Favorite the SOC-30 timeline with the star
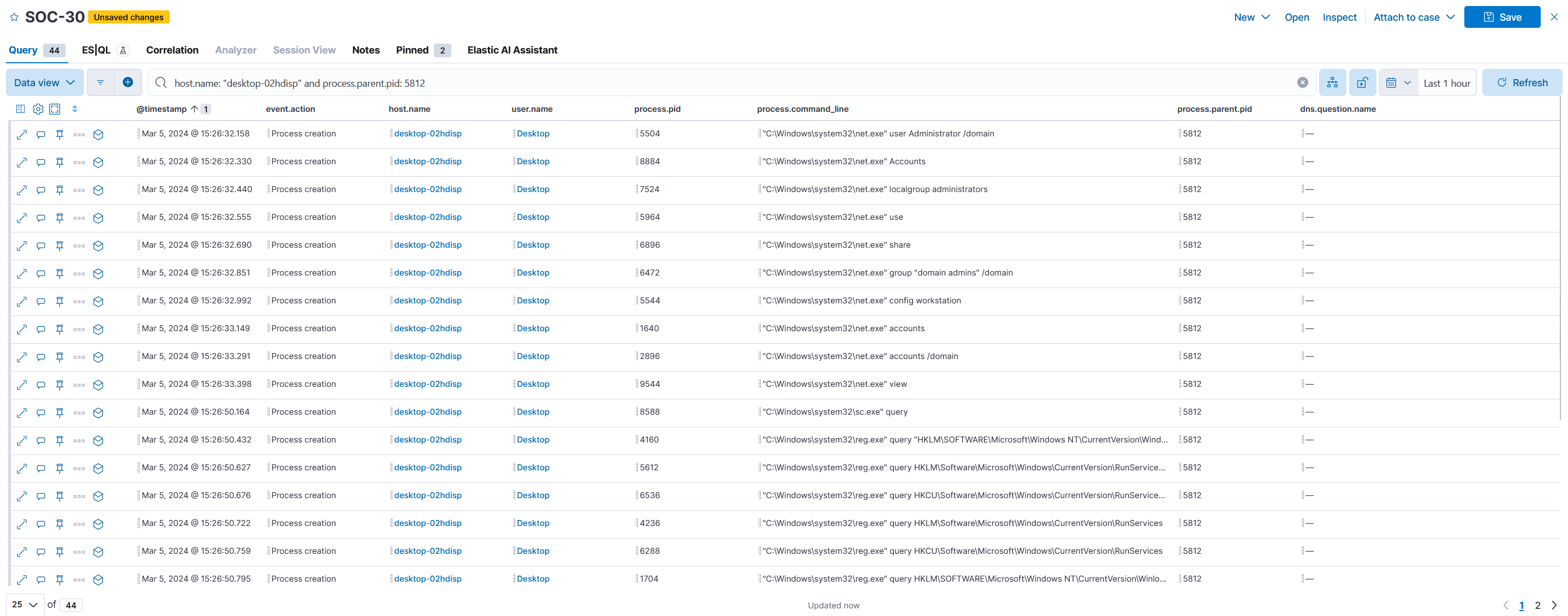 coord(14,17)
